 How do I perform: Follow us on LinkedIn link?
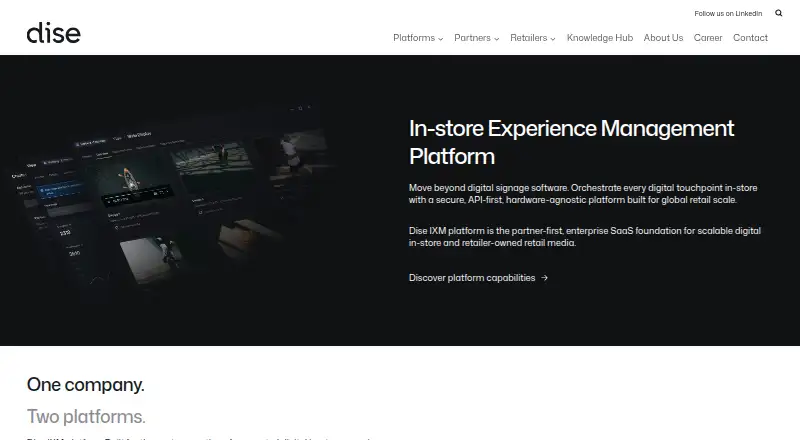[x=728, y=14]
